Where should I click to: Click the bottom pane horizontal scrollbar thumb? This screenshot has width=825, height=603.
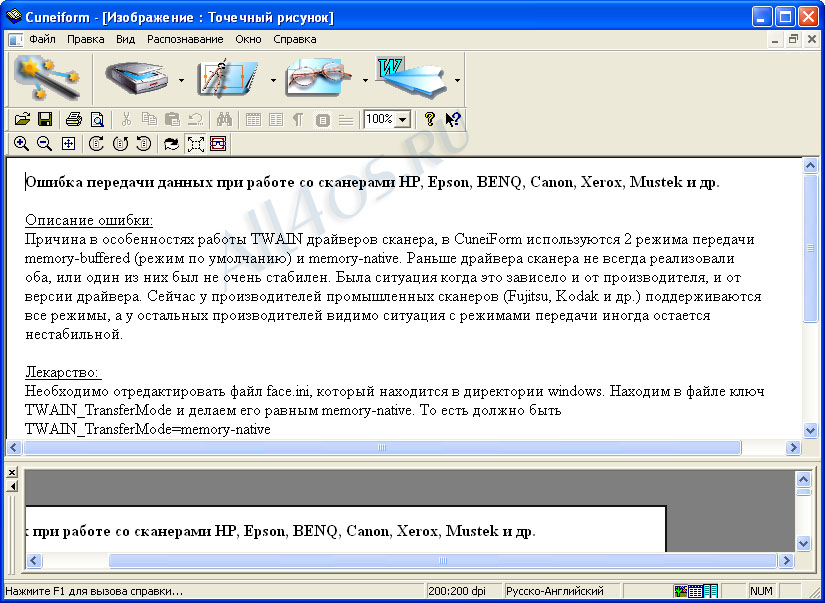tap(442, 560)
